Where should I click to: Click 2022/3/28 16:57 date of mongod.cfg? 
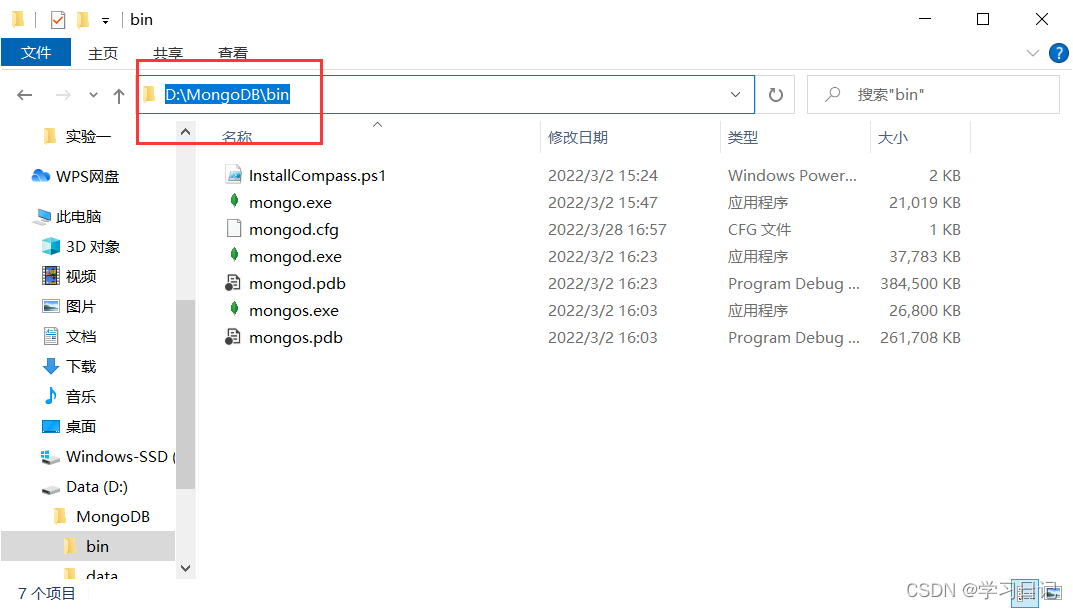(x=607, y=230)
